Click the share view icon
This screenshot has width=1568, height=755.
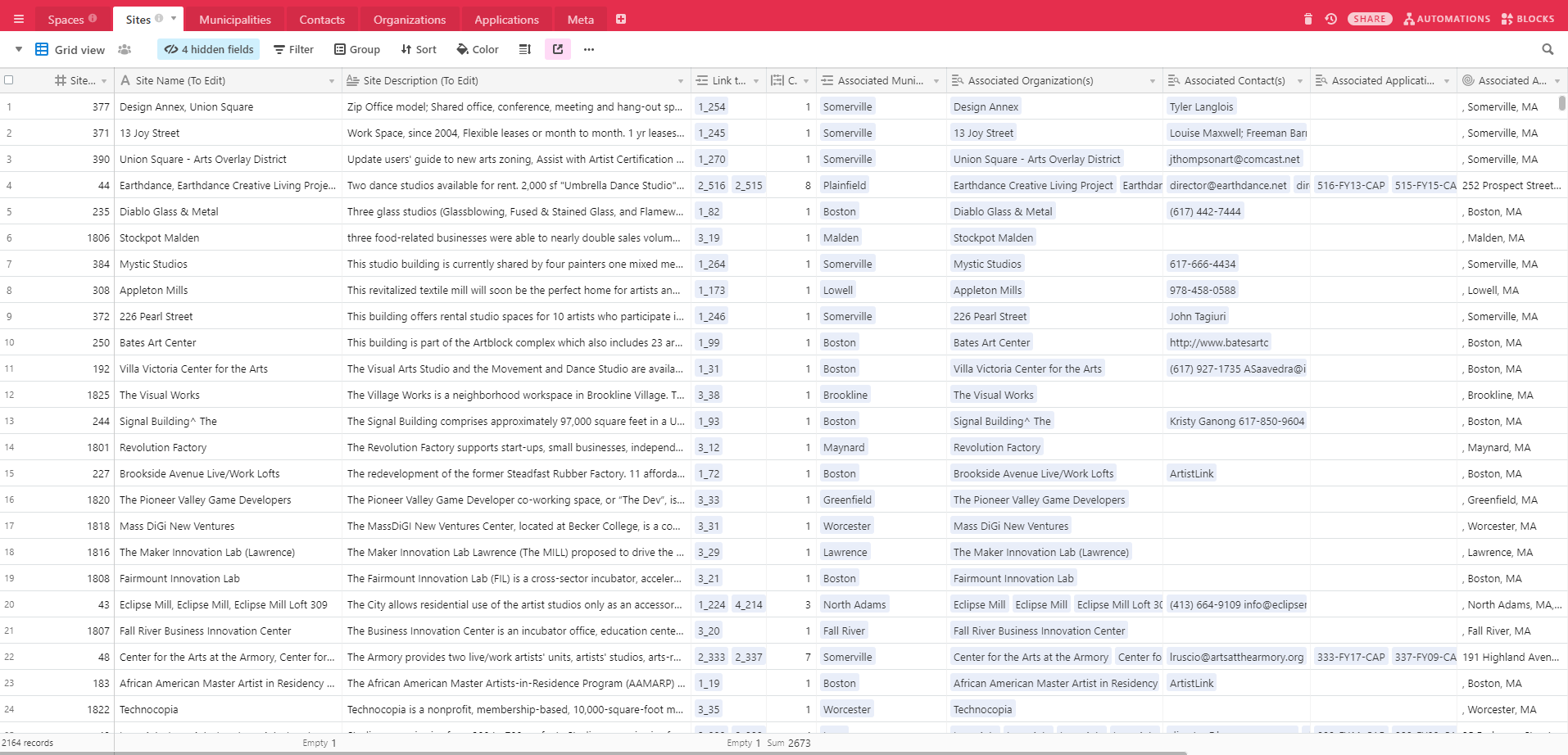point(558,49)
